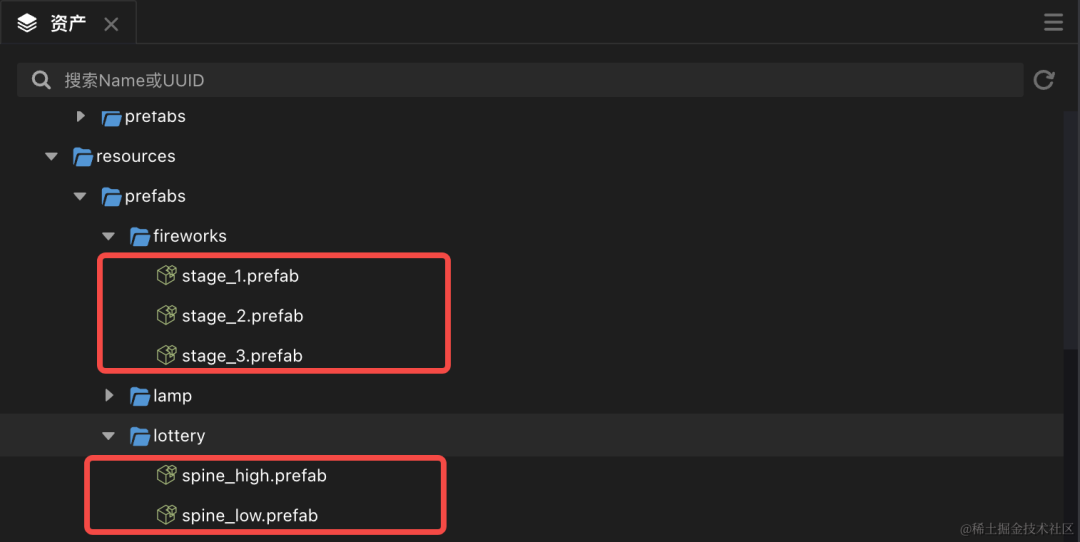1080x542 pixels.
Task: Click the stage_1.prefab cube icon
Action: point(167,275)
